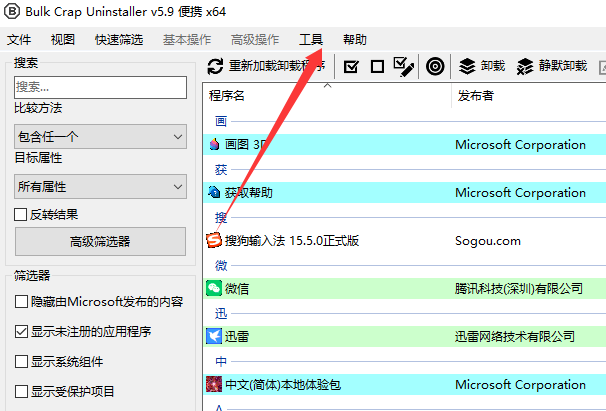Screen dimensions: 606x411
Task: Open the 文件 menu
Action: 19,39
